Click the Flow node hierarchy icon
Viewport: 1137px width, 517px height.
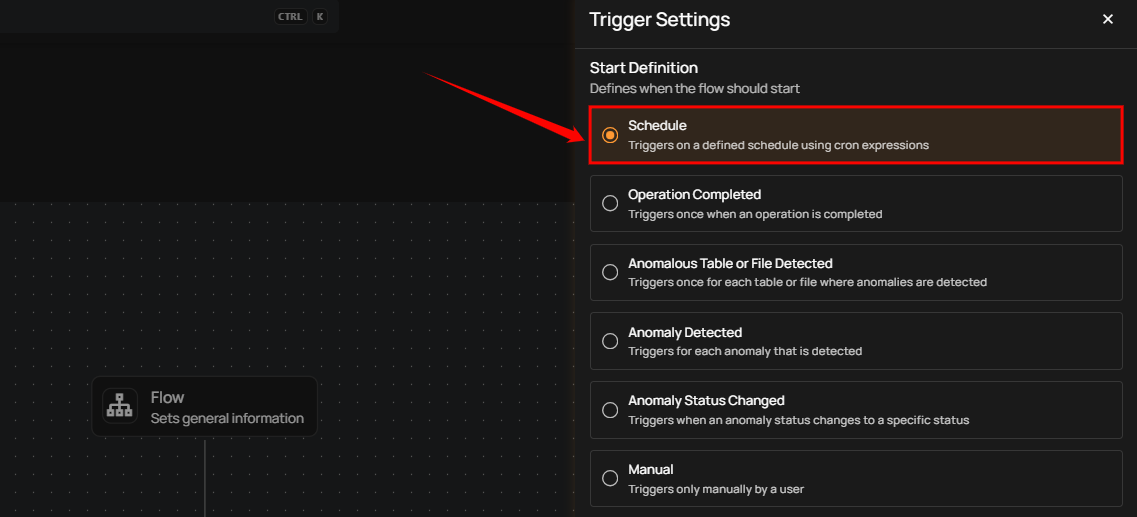[120, 406]
